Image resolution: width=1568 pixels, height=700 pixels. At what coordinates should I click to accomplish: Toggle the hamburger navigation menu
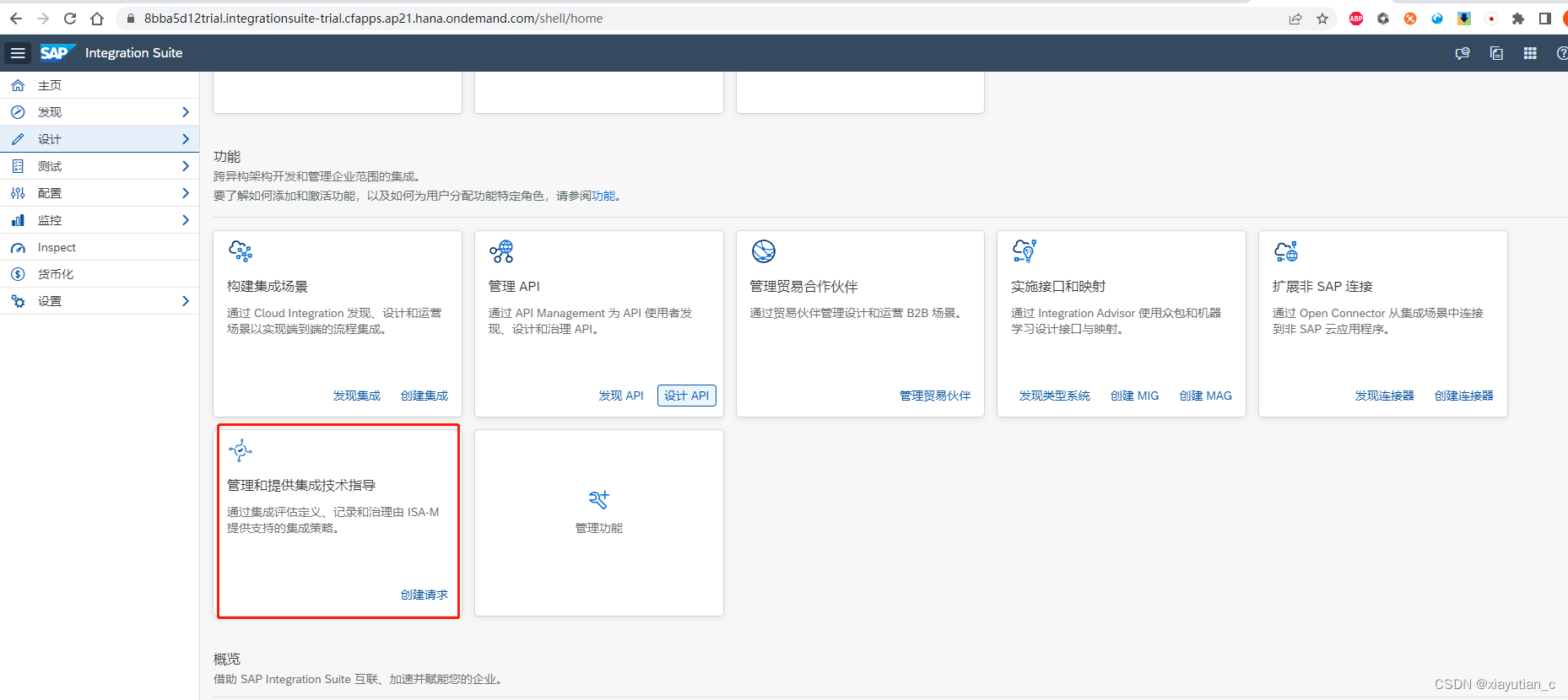tap(18, 53)
